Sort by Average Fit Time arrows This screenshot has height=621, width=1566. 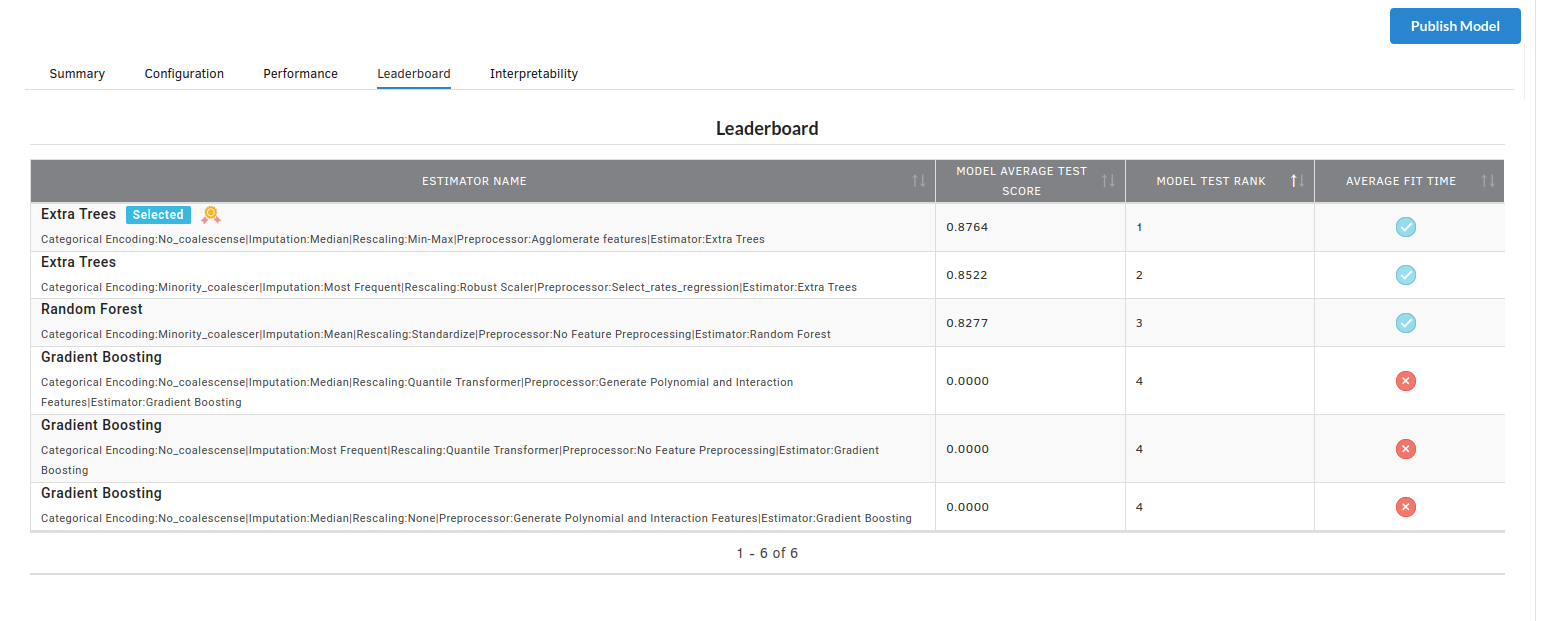pos(1488,181)
